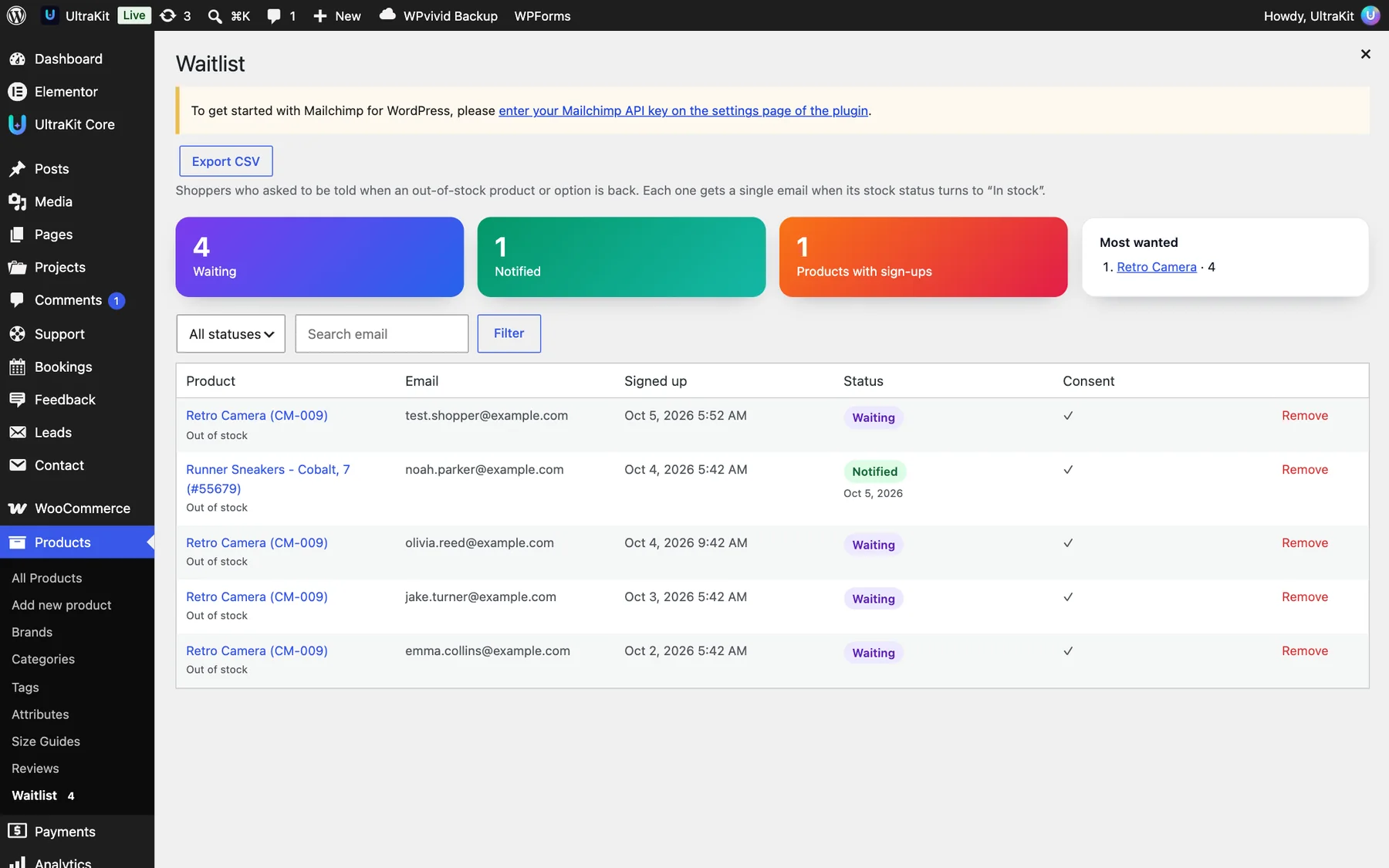Click the WooCommerce sidebar icon
Image resolution: width=1389 pixels, height=868 pixels.
pos(17,508)
